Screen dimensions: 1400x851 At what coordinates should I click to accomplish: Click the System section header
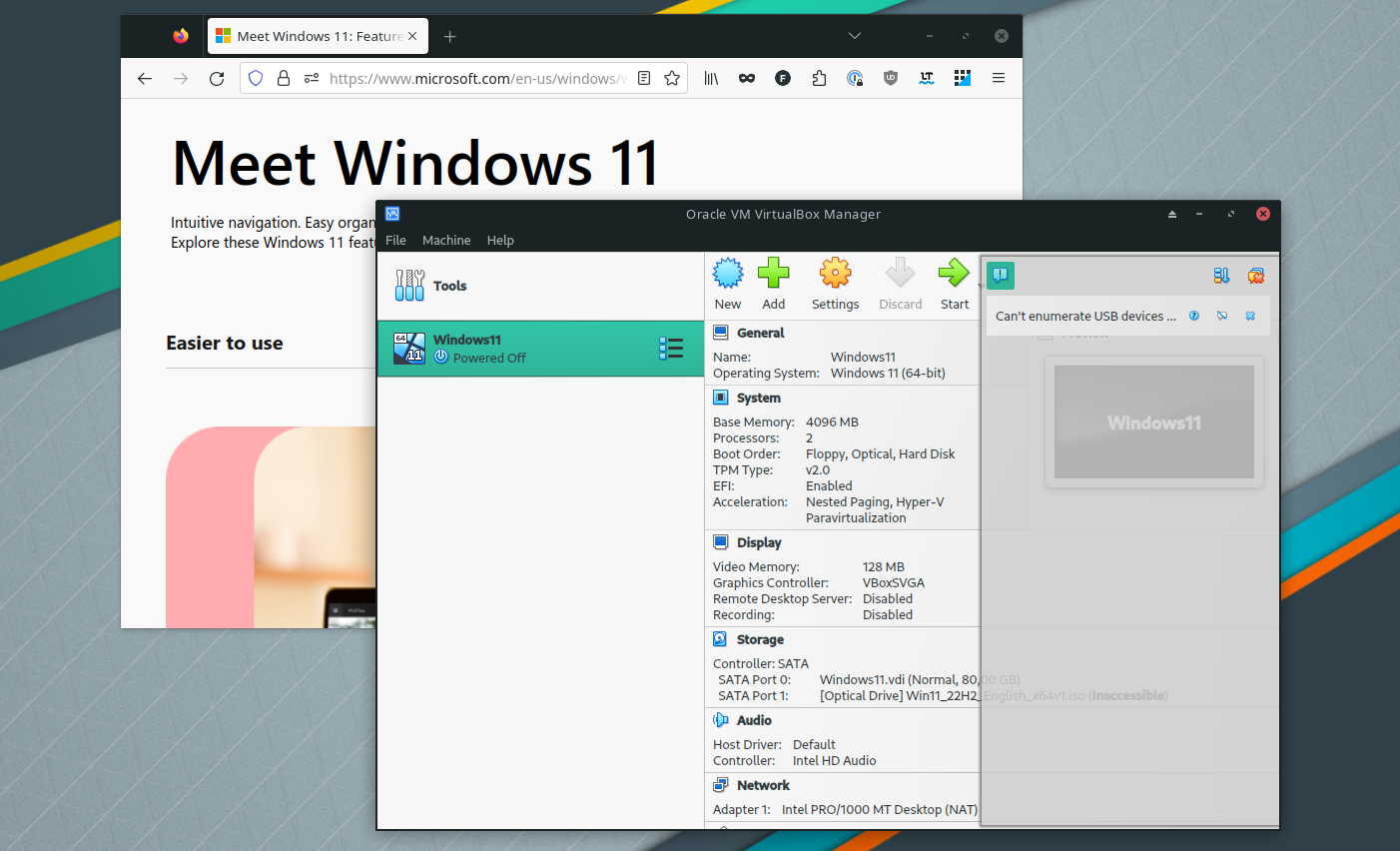coord(759,398)
